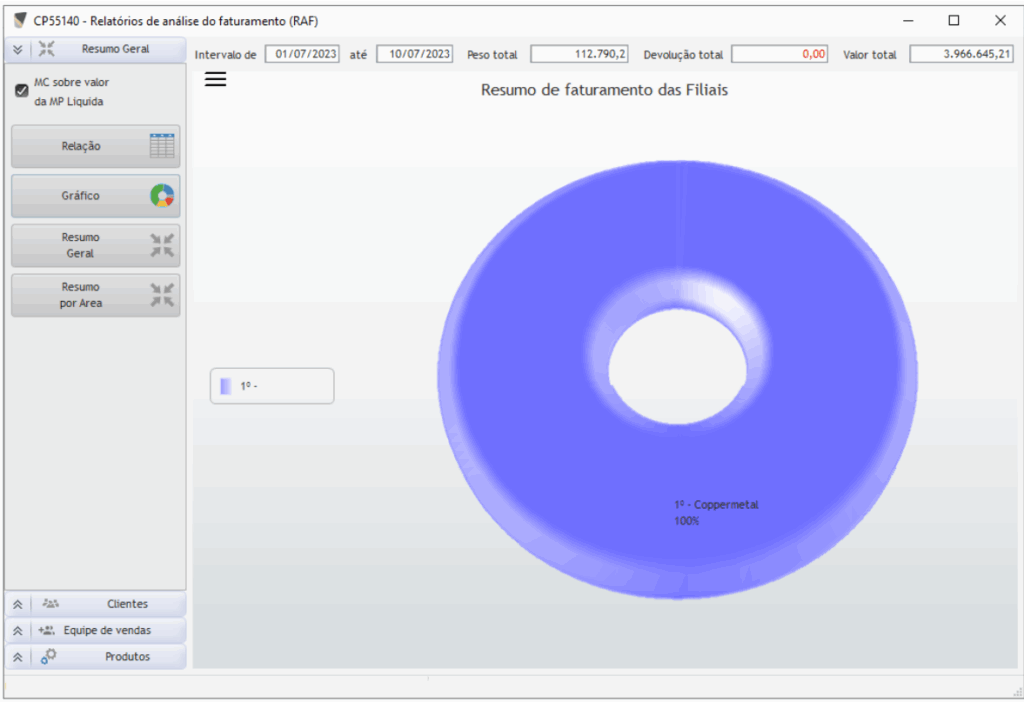
Task: Click the arrows icon on Resumo Geral button
Action: tap(161, 245)
